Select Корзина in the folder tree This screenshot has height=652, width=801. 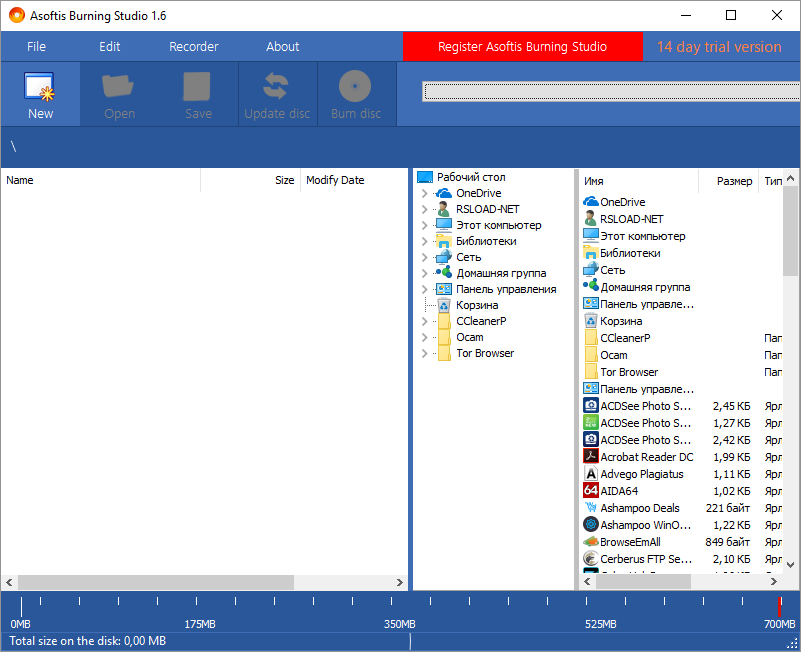[x=477, y=305]
